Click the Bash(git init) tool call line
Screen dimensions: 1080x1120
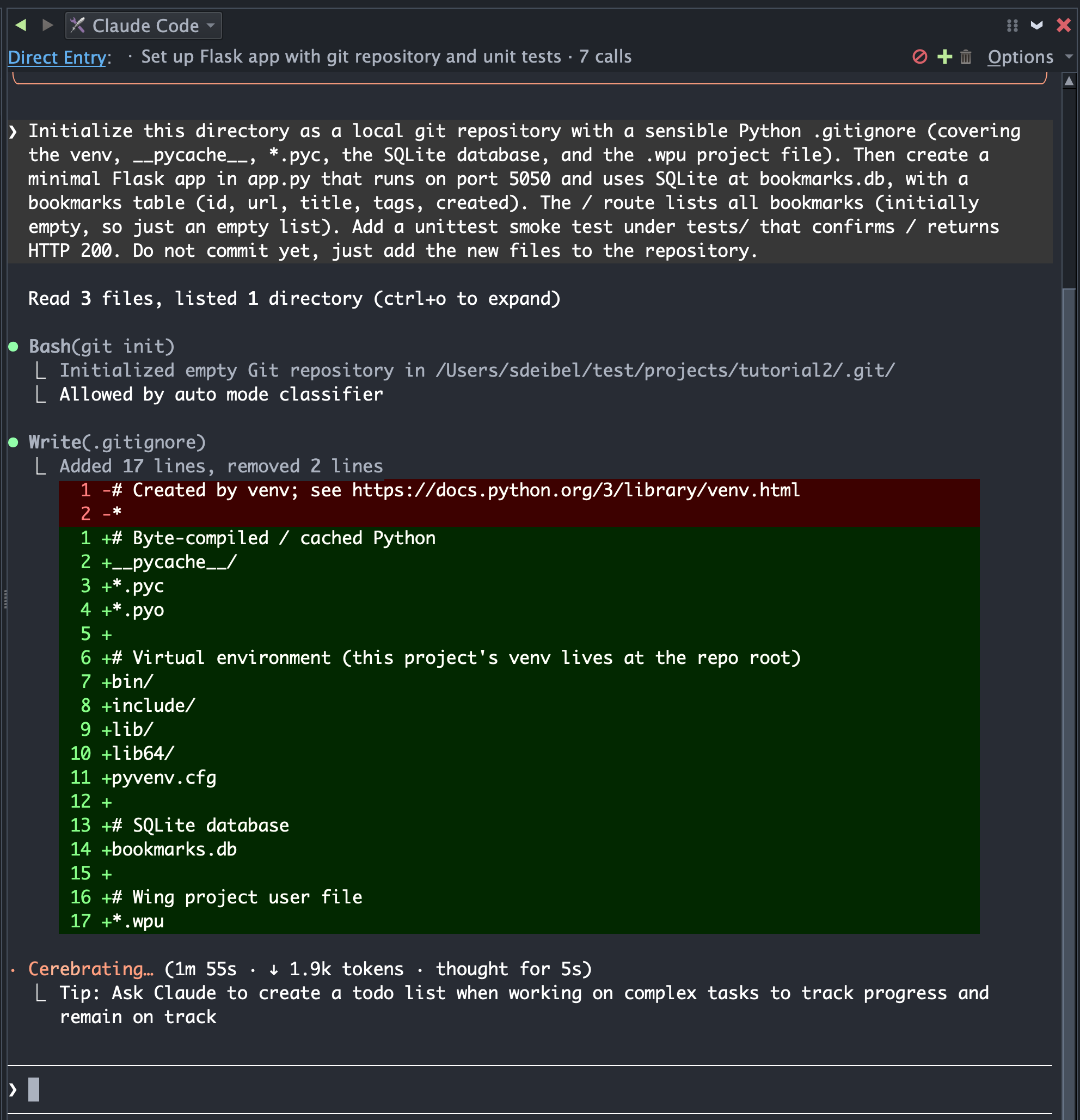tap(102, 346)
